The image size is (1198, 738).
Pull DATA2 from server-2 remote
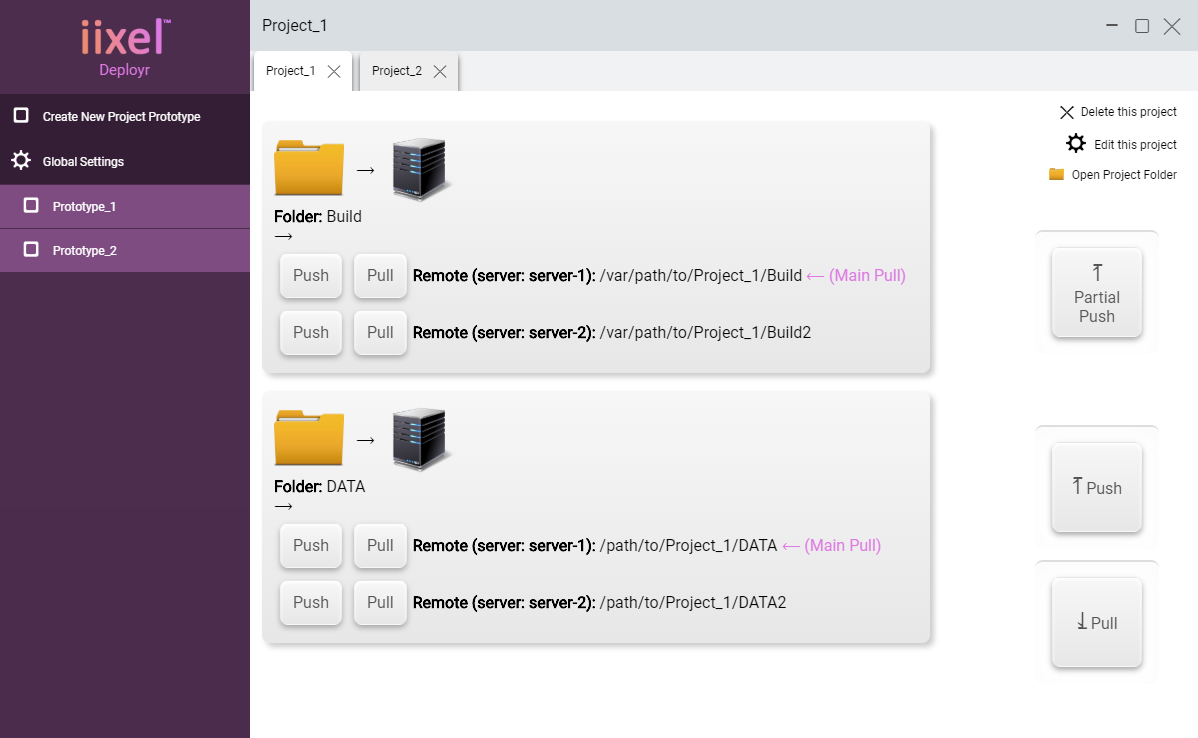380,602
